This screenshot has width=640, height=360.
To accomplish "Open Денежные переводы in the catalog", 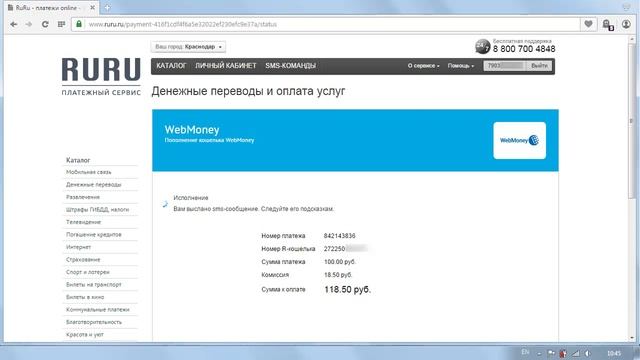I will [x=93, y=185].
